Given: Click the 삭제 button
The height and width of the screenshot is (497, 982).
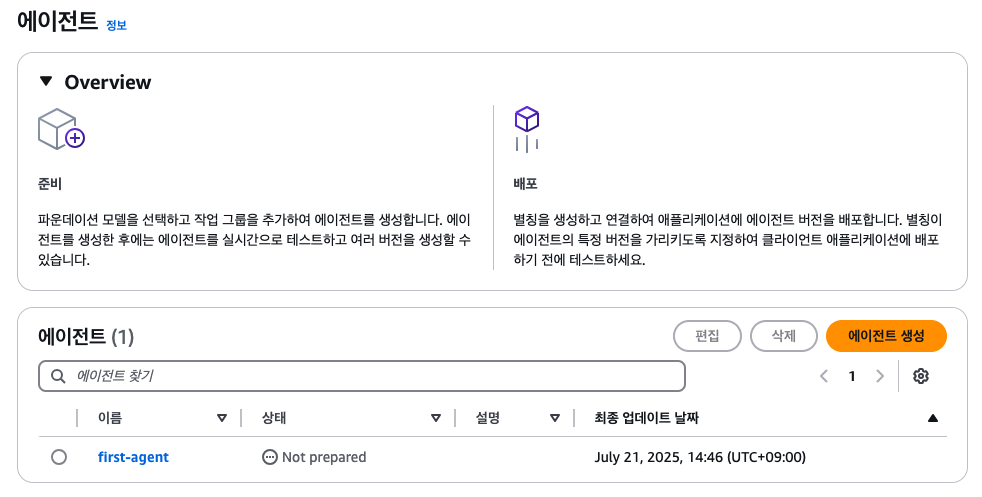Looking at the screenshot, I should click(784, 336).
